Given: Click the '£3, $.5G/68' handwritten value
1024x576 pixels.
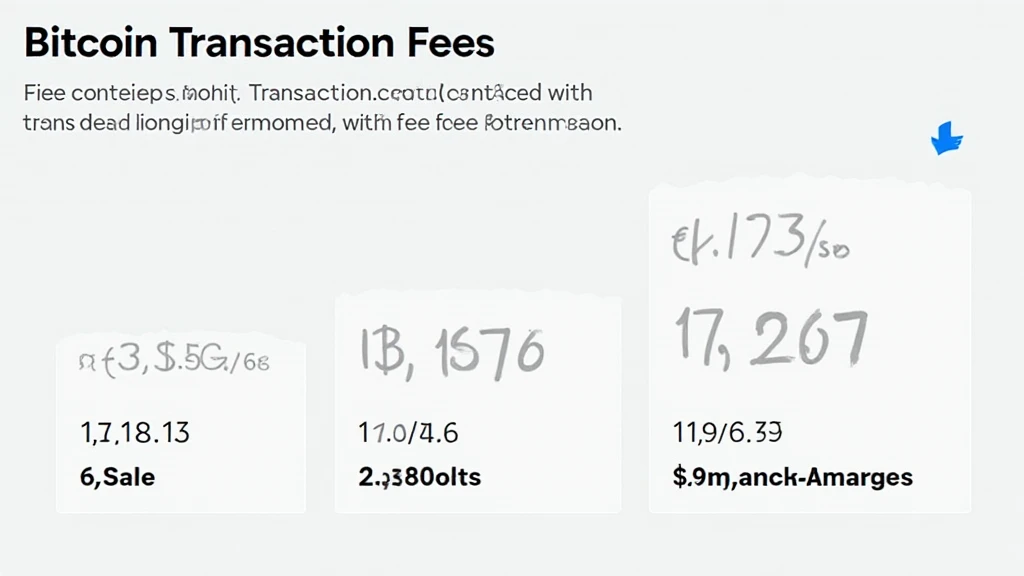Looking at the screenshot, I should 173,361.
